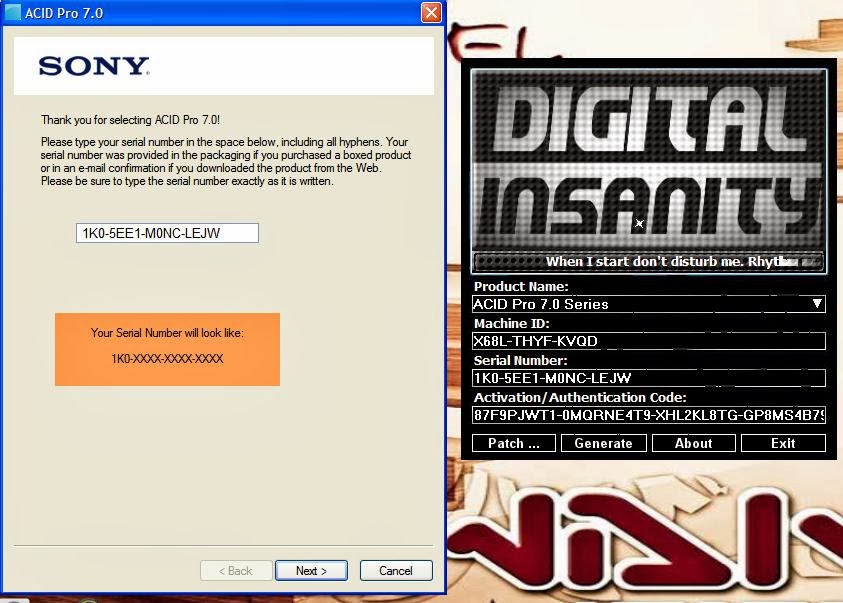
Task: Click the 'Activation/Authentication Code:' label
Action: (580, 398)
